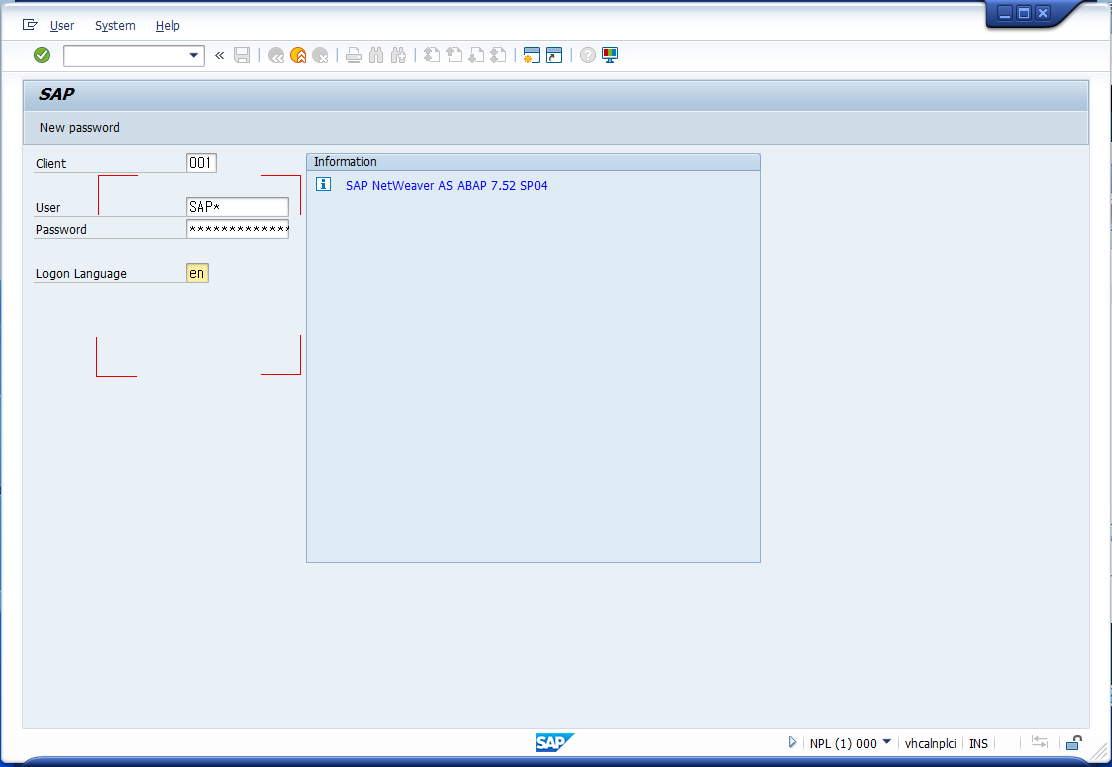The image size is (1112, 767).
Task: Click the Find Next binoculars-plus icon
Action: pos(399,55)
